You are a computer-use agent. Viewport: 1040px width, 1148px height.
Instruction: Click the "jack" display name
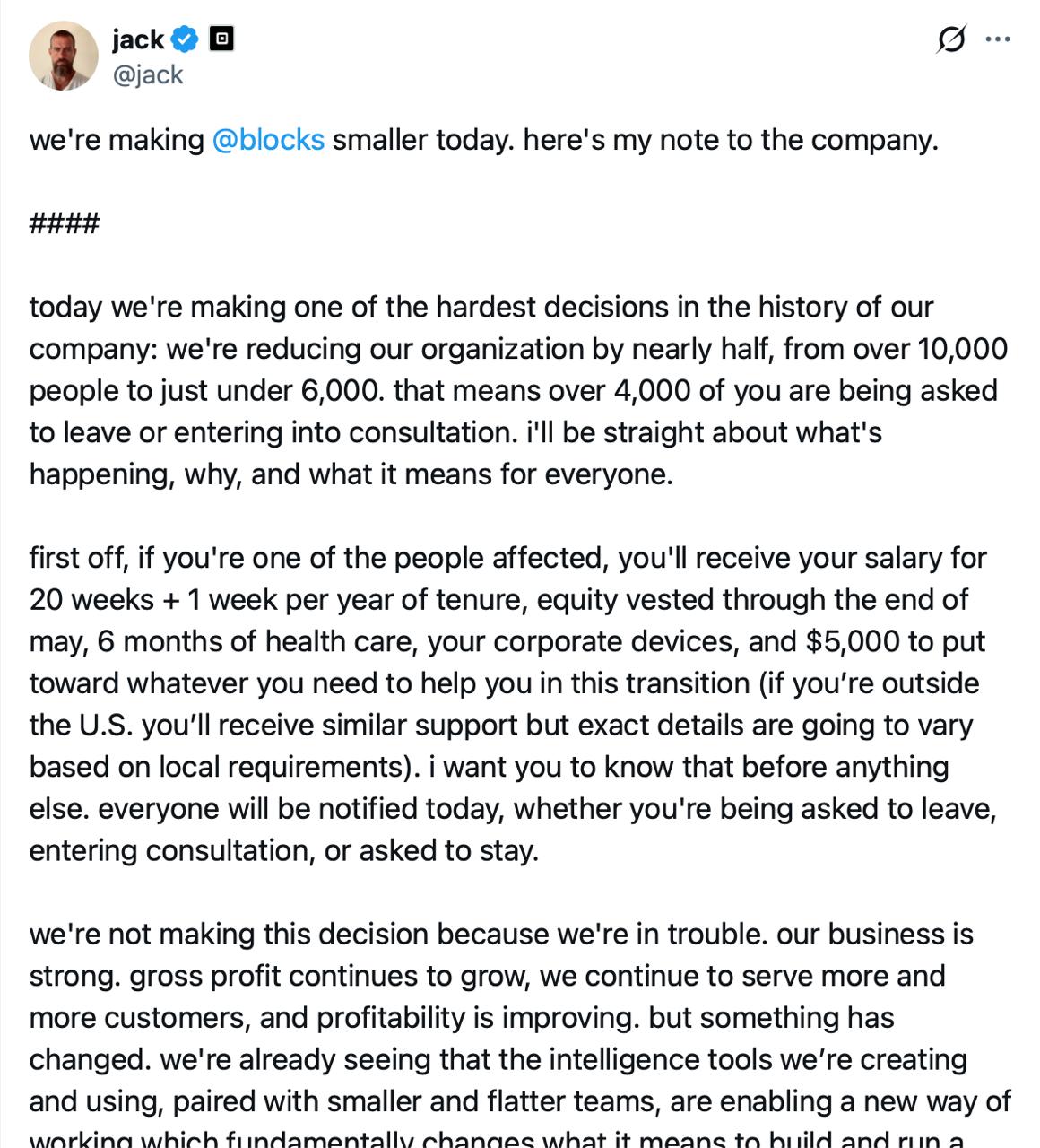[x=138, y=39]
